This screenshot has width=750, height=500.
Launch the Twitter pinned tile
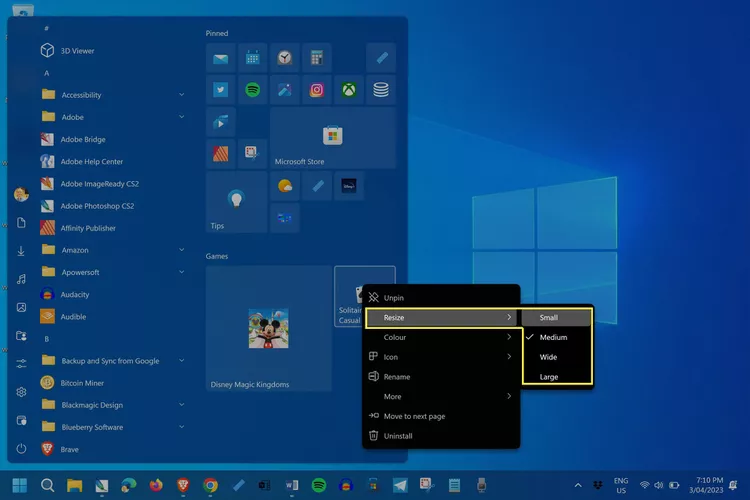click(x=221, y=90)
